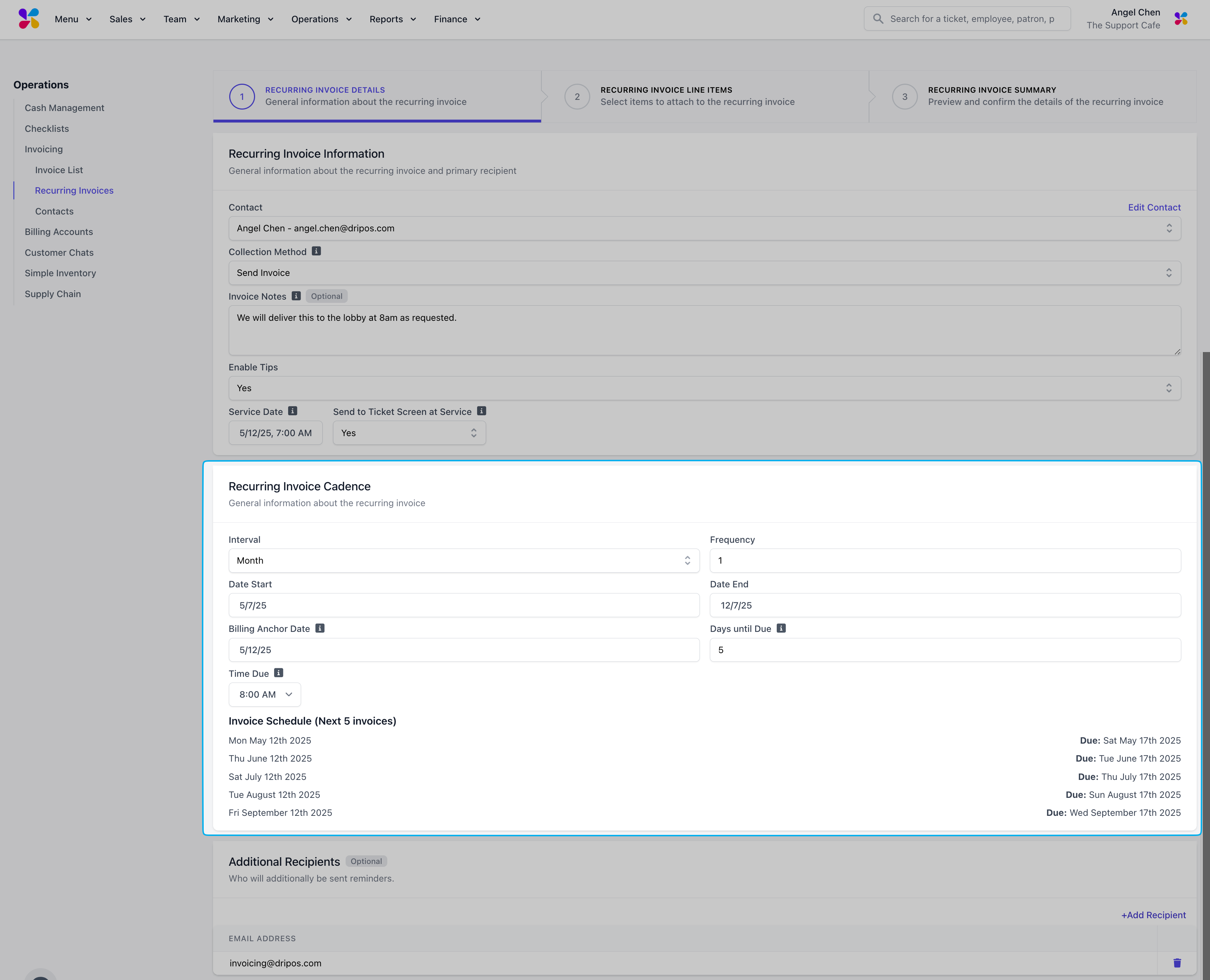Click the Invoice Notes info icon
This screenshot has height=980, width=1210.
(x=296, y=296)
